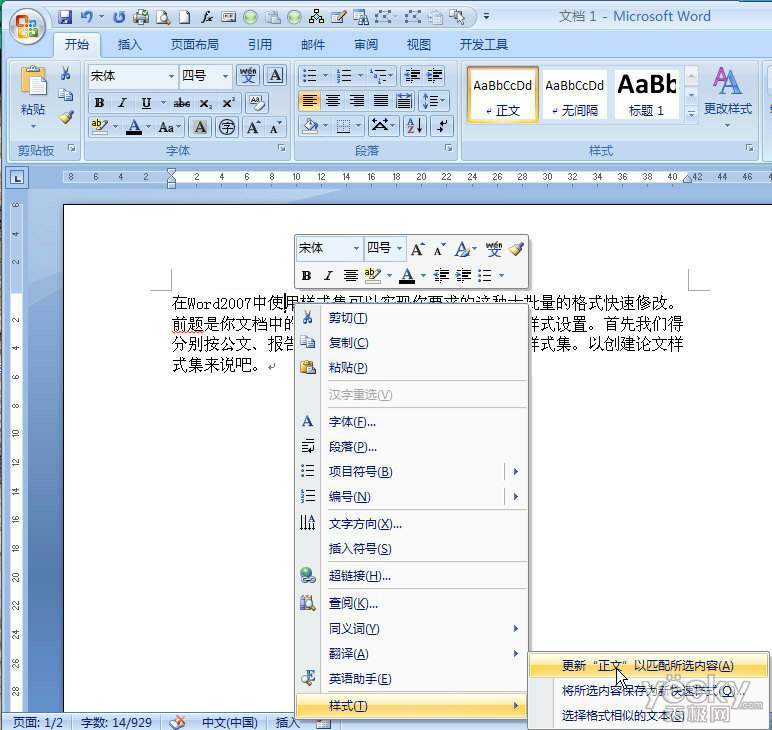Image resolution: width=772 pixels, height=730 pixels.
Task: Open the ribbon font name dropdown
Action: [171, 76]
